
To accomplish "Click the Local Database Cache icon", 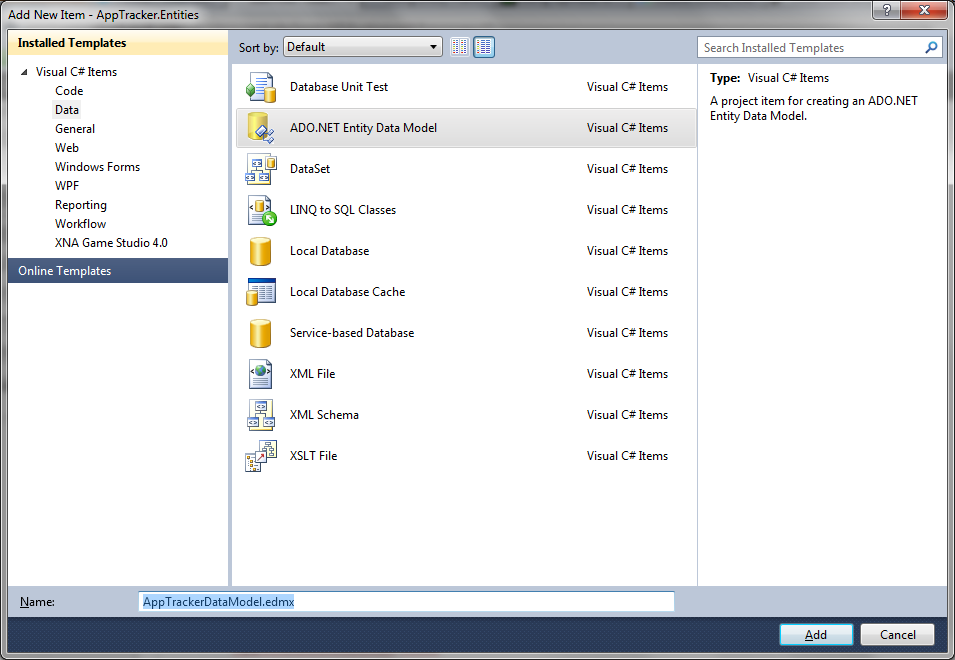I will click(261, 292).
